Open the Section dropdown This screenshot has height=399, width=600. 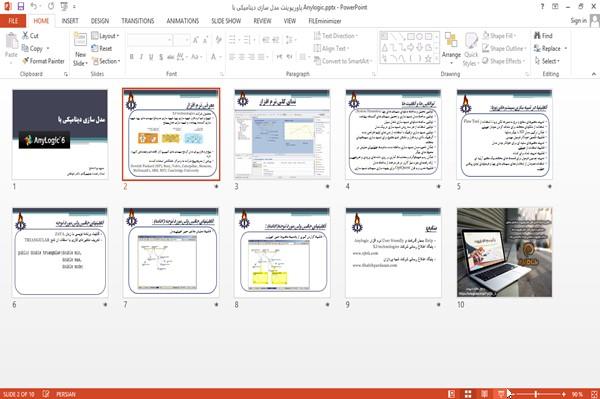[x=106, y=61]
